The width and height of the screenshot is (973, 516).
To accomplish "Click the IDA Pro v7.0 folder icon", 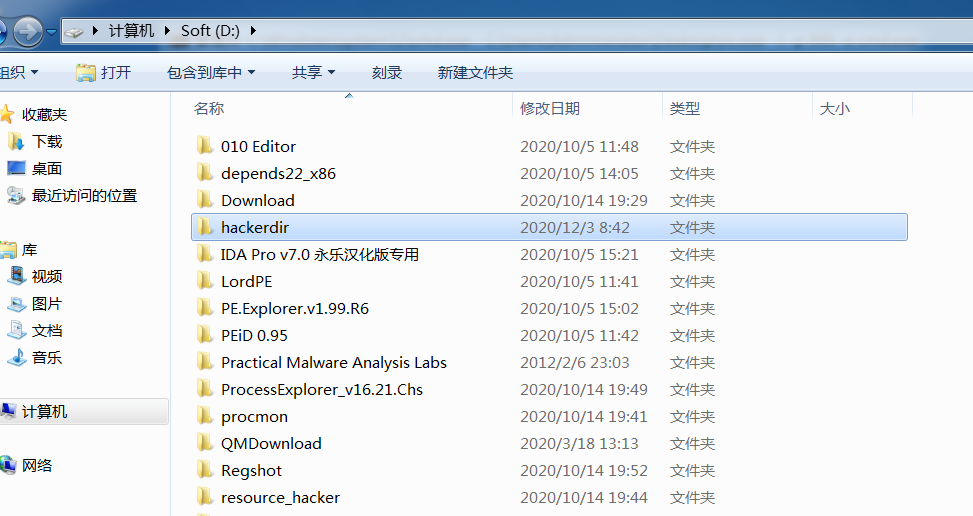I will pos(204,254).
